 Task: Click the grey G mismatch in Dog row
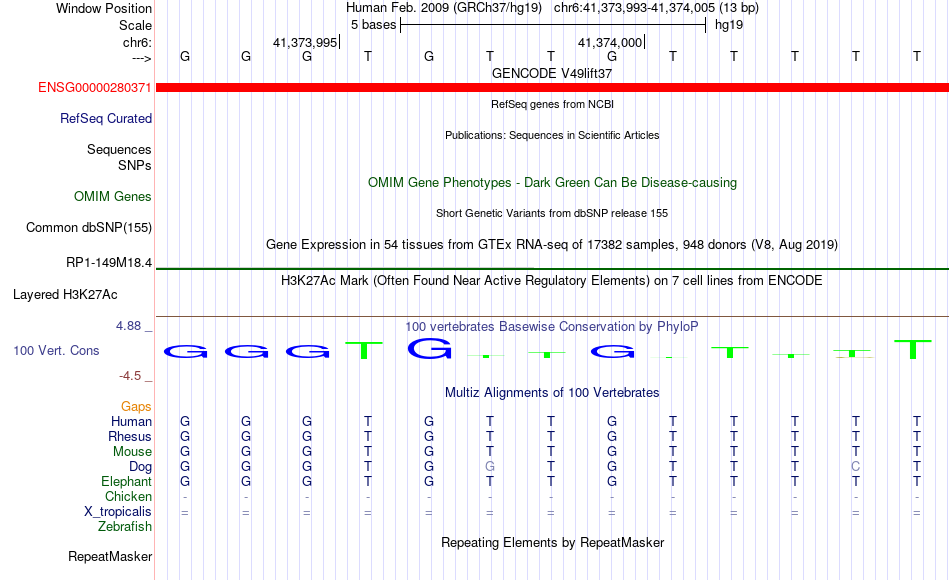click(x=490, y=467)
